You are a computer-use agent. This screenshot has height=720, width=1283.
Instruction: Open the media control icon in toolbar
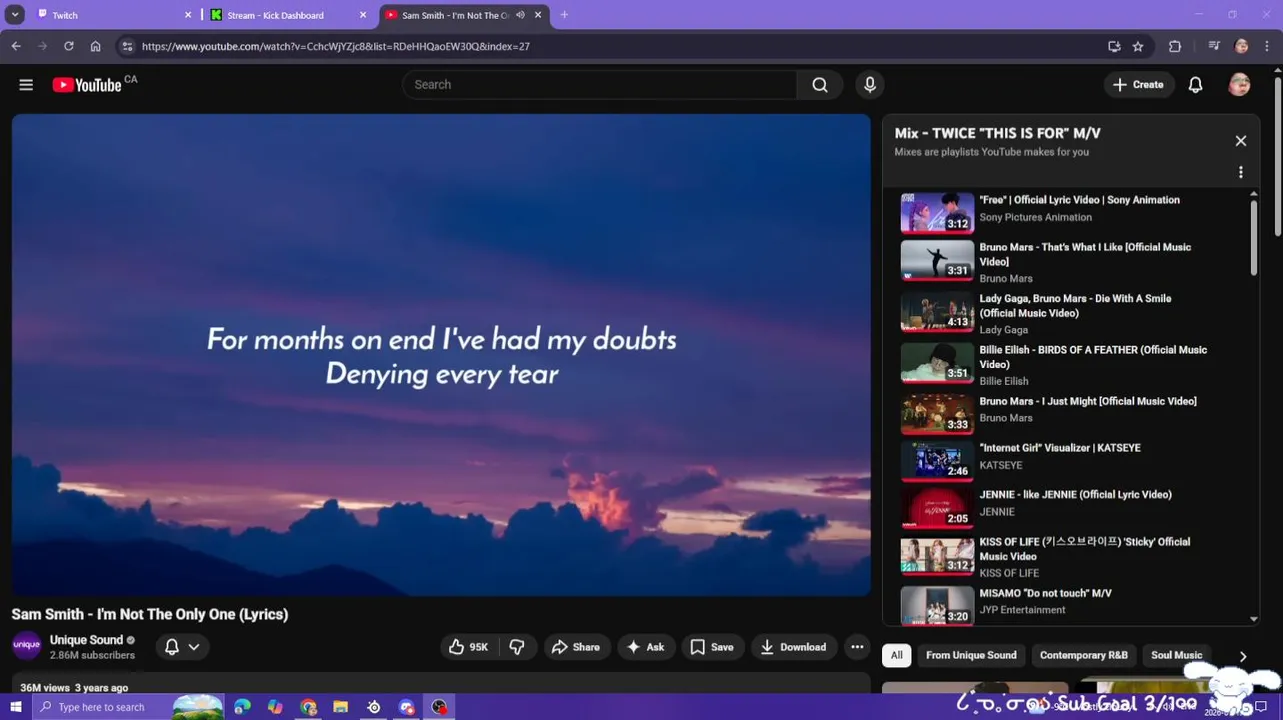pyautogui.click(x=1214, y=46)
